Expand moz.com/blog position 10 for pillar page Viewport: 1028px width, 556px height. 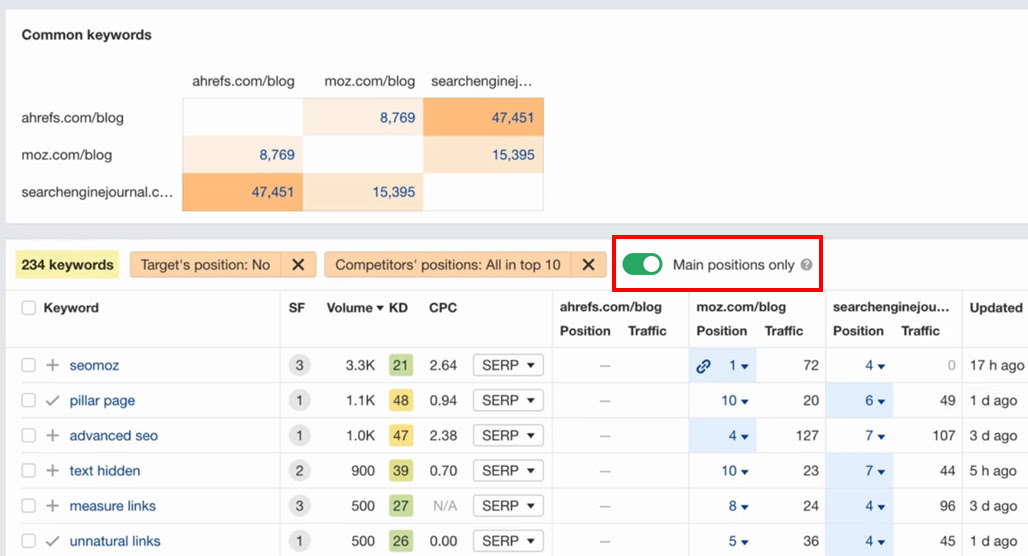735,401
